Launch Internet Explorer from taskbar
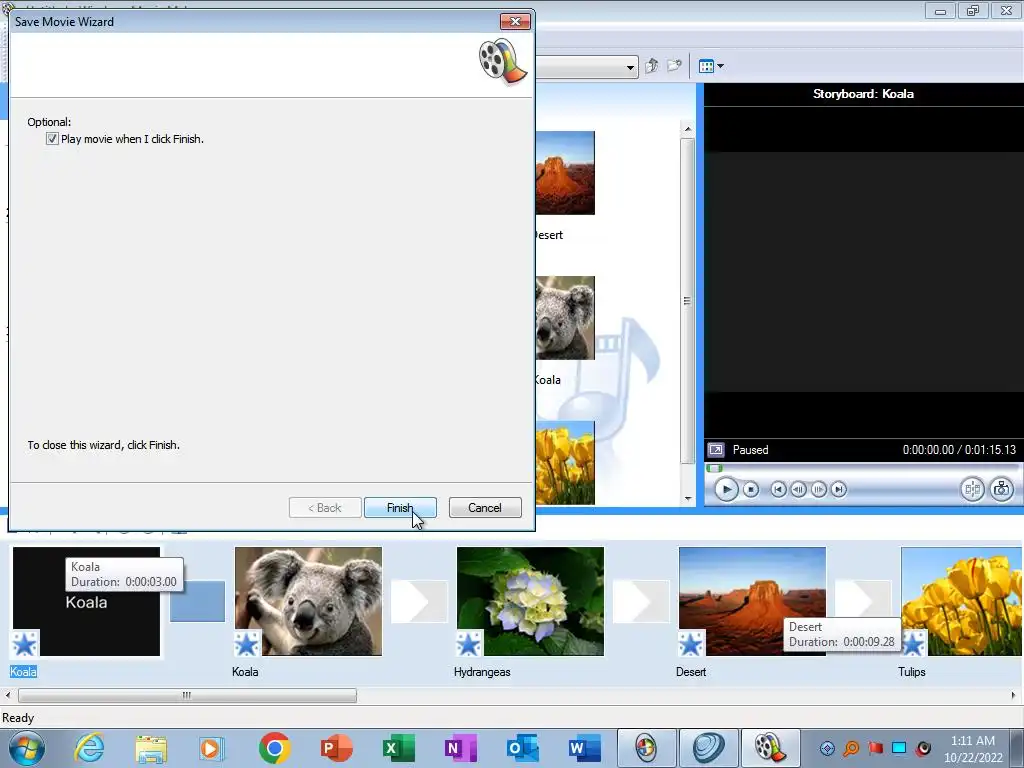The width and height of the screenshot is (1024, 768). coord(89,748)
